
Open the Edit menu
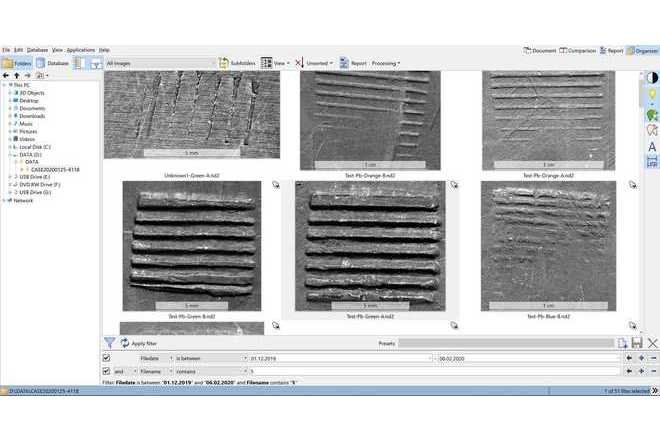point(19,50)
